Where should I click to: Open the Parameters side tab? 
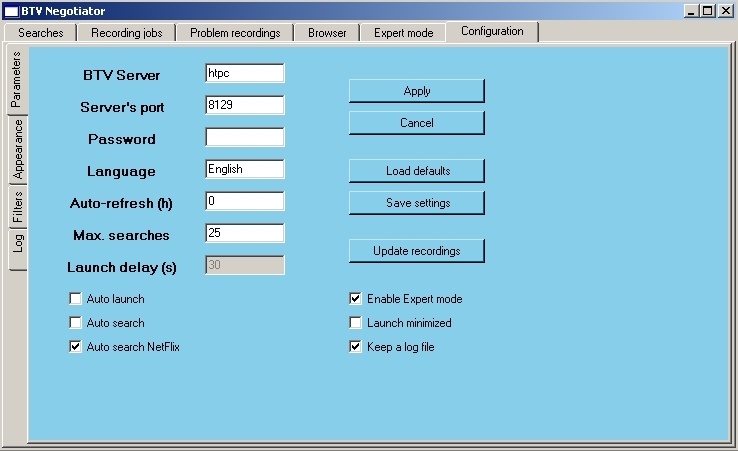click(17, 80)
